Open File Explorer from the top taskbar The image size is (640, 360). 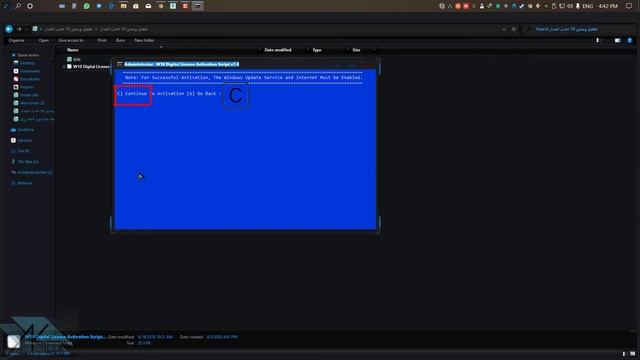click(x=123, y=6)
